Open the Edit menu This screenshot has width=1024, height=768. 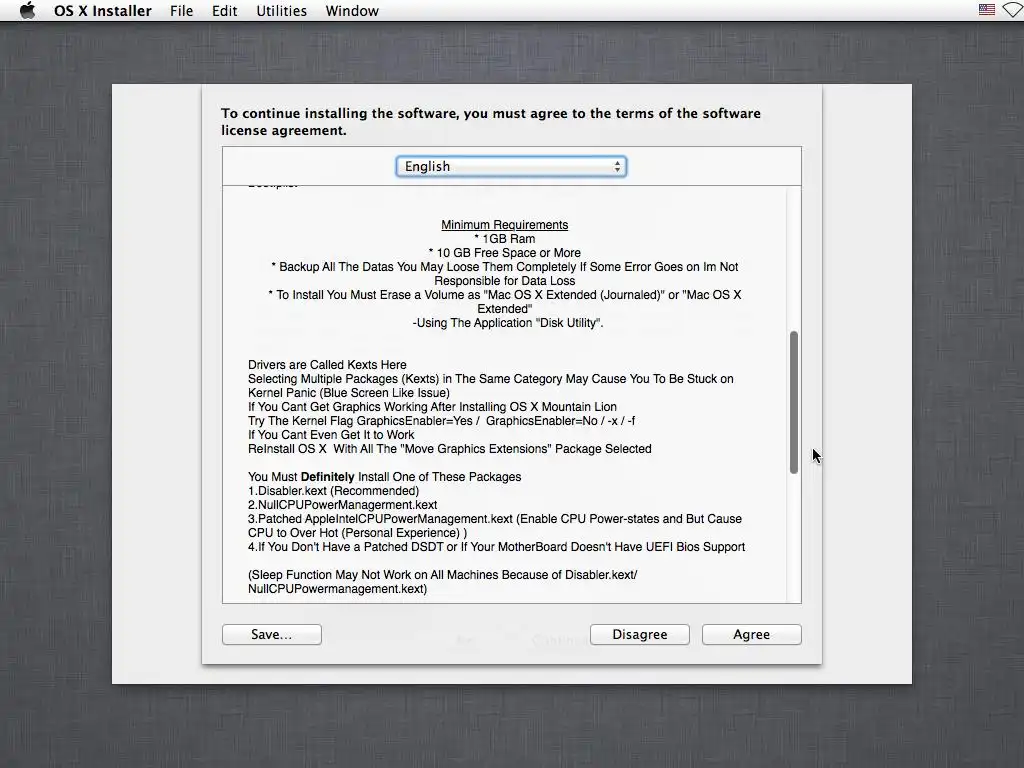click(224, 10)
